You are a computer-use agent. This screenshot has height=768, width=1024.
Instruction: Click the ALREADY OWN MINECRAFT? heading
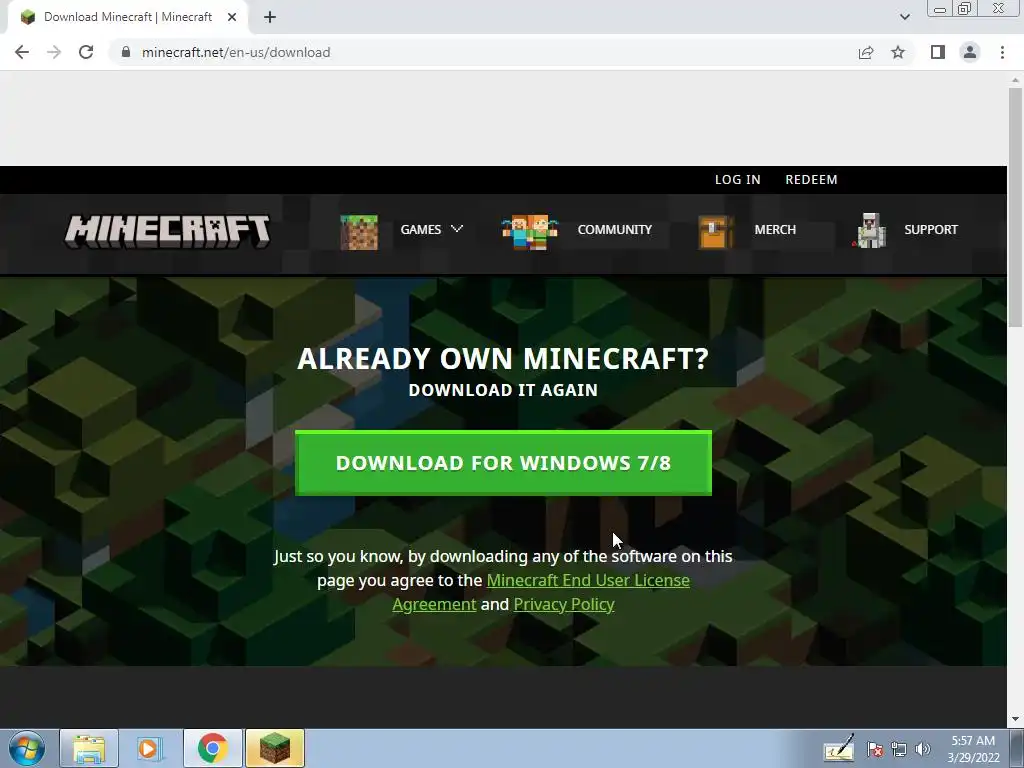(503, 359)
